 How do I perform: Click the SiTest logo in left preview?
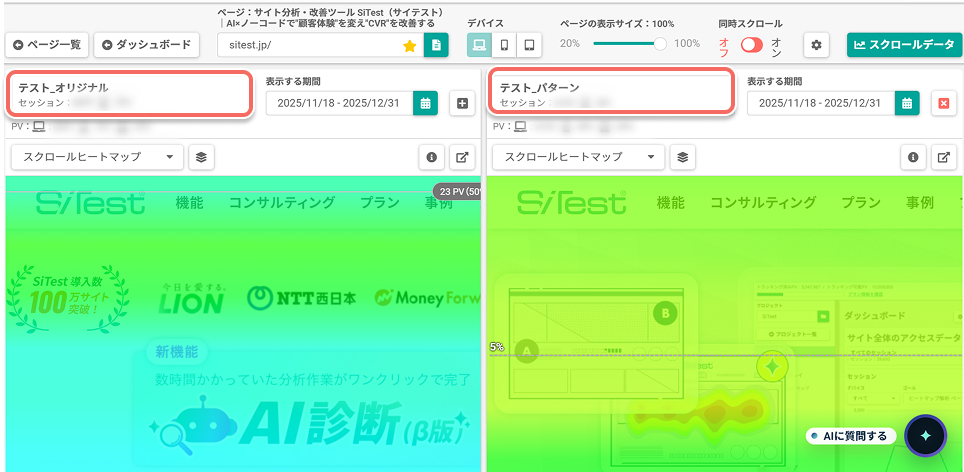[x=90, y=202]
